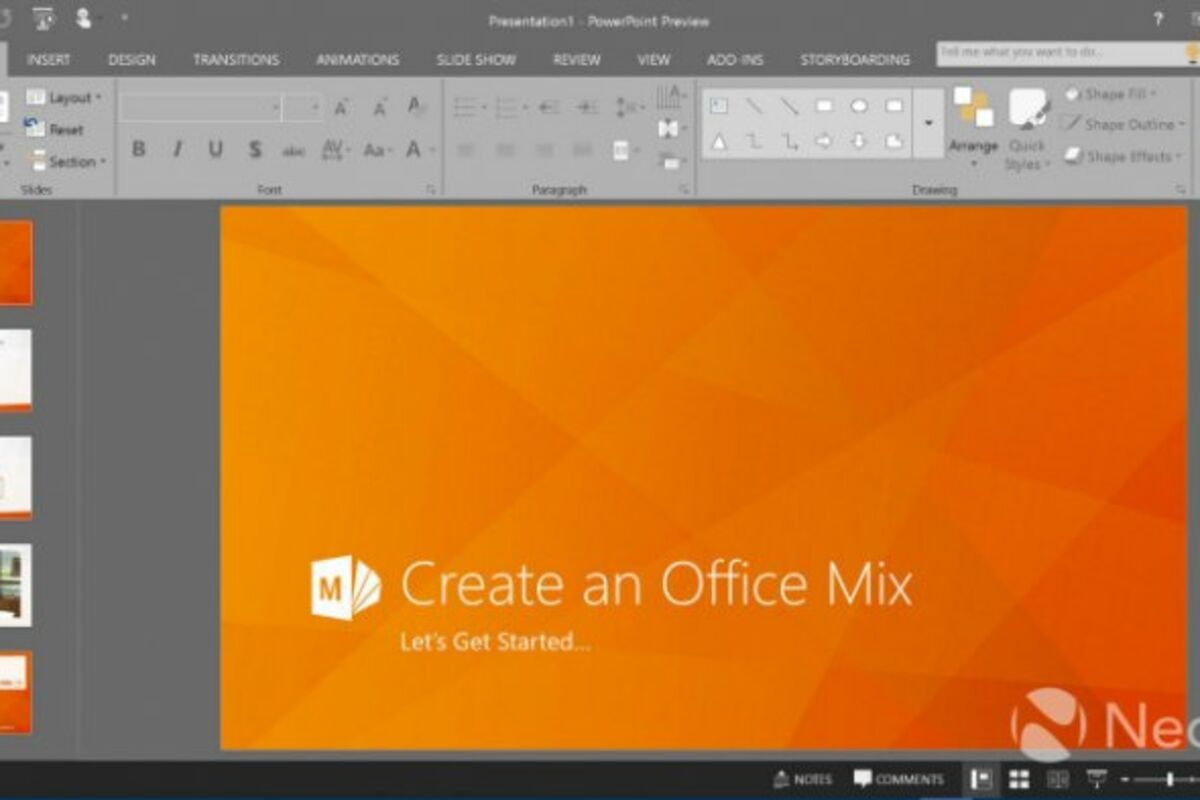Click the Notes button in status bar
The width and height of the screenshot is (1200, 800).
click(803, 779)
